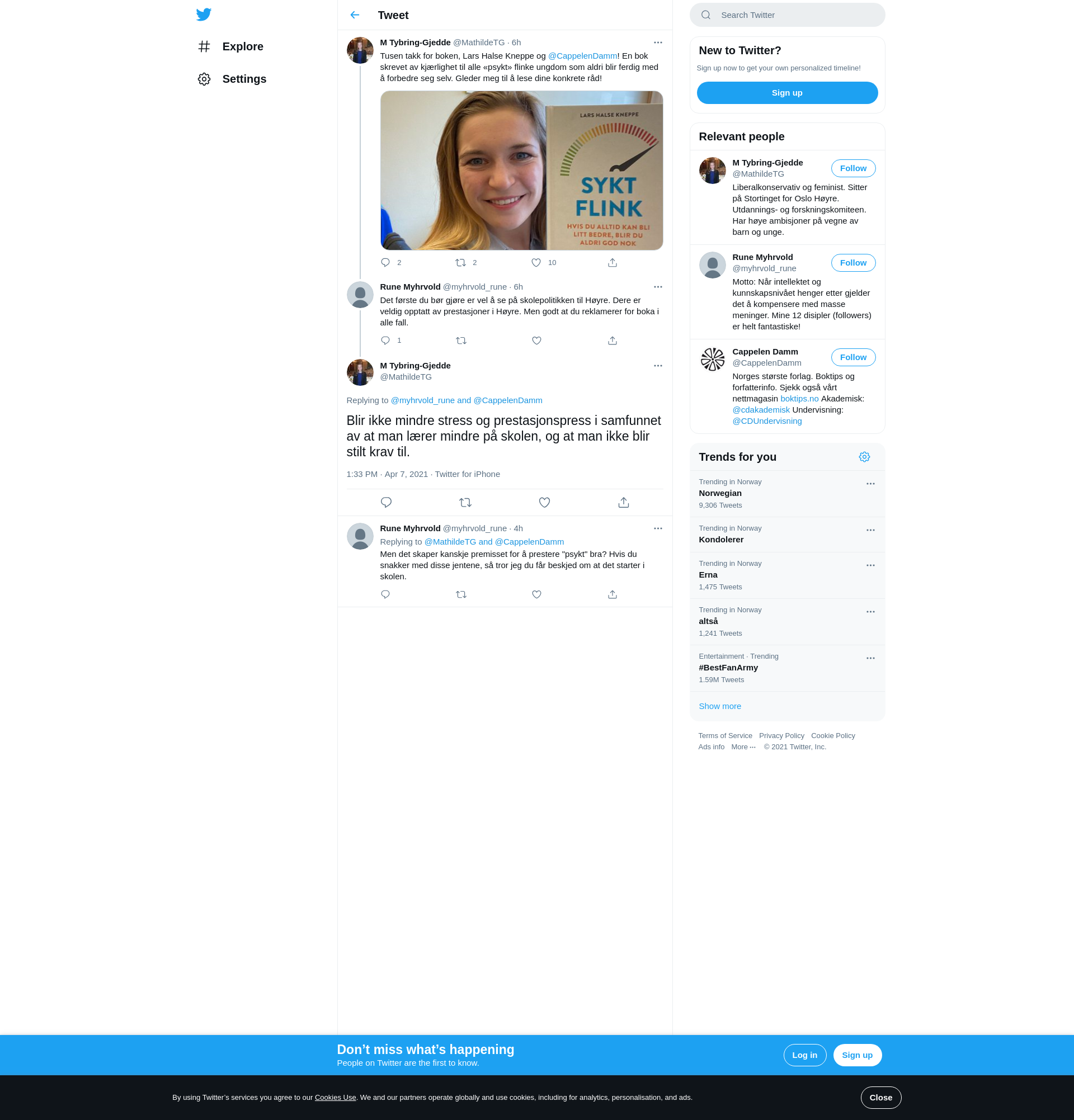Image resolution: width=1074 pixels, height=1120 pixels.
Task: Open Terms of Service link
Action: pos(725,736)
